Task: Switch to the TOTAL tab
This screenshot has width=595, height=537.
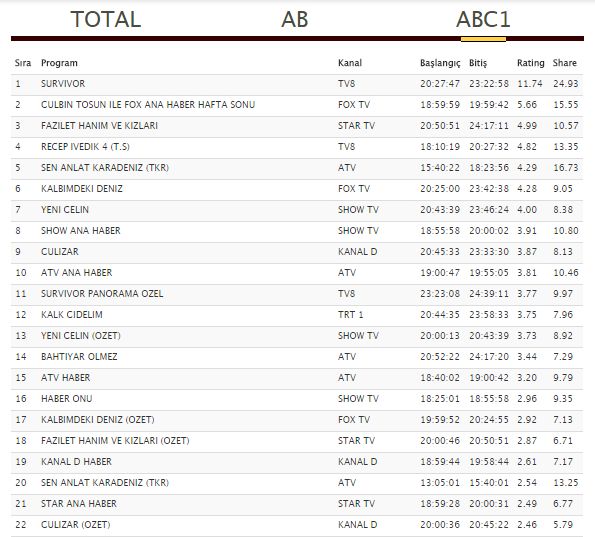Action: [105, 19]
